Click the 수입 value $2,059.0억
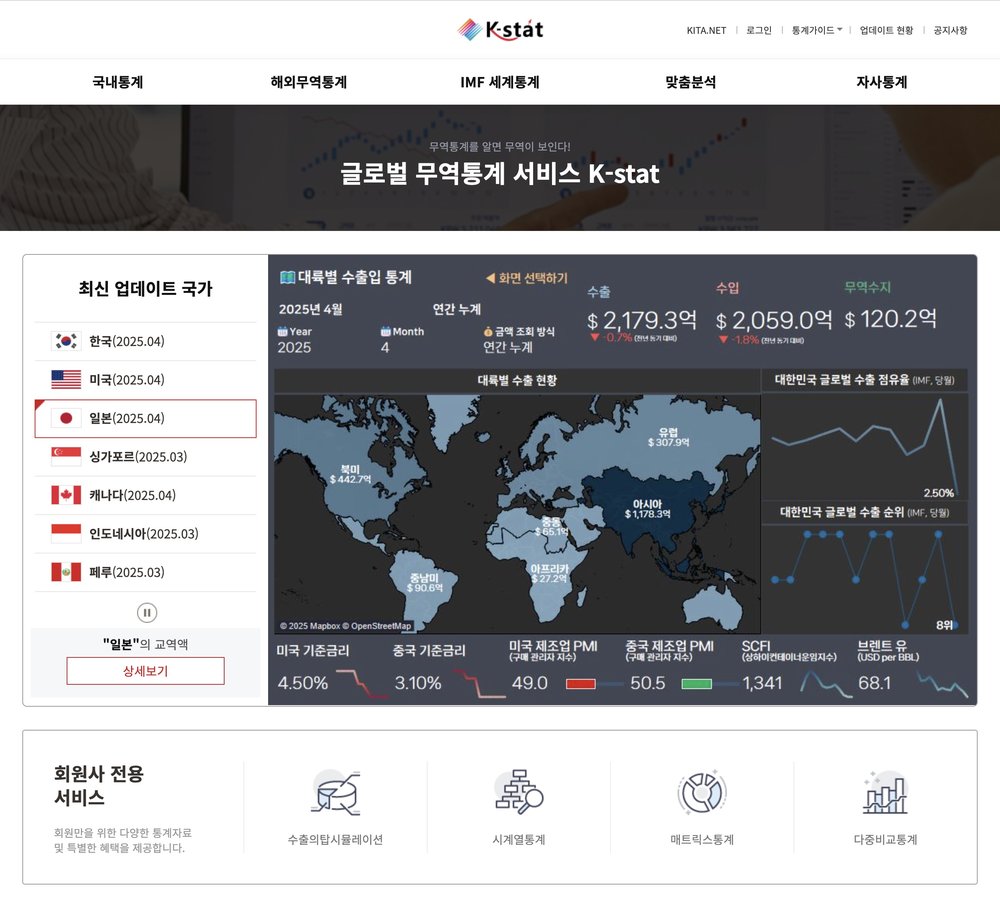This screenshot has height=903, width=1000. pyautogui.click(x=774, y=319)
